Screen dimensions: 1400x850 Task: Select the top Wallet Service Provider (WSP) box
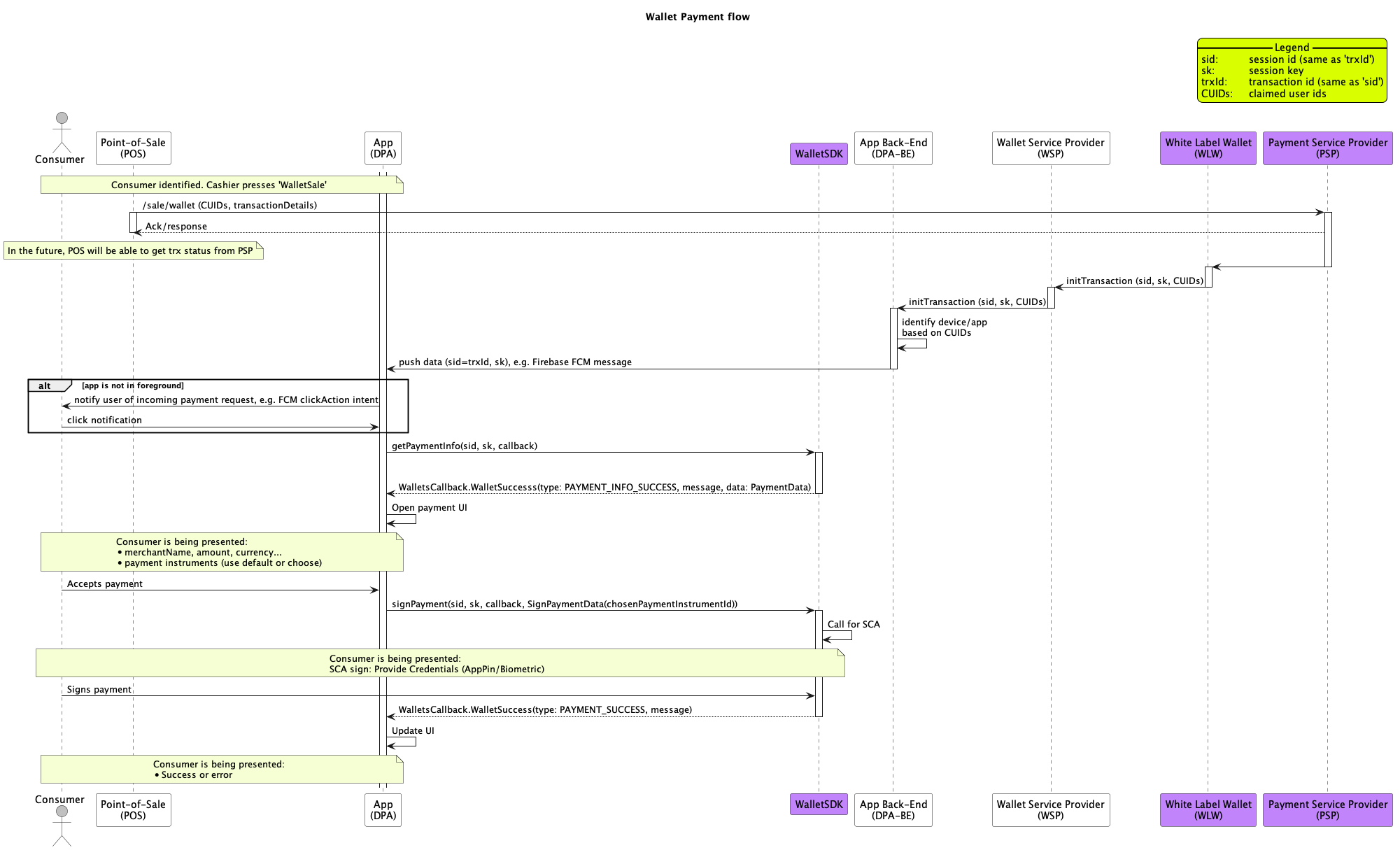pos(1050,148)
